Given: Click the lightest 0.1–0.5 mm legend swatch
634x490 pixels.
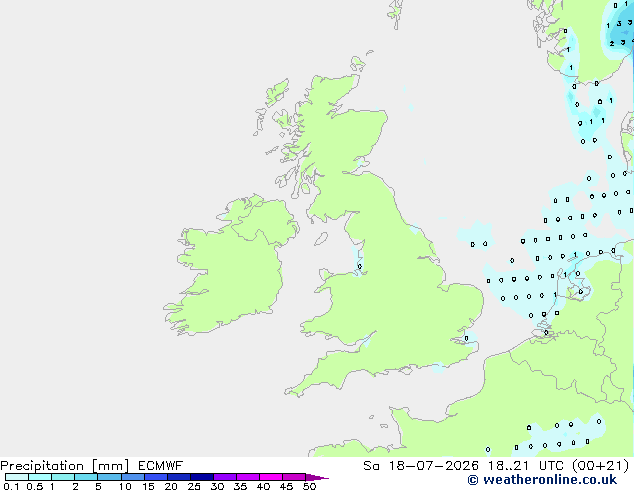Looking at the screenshot, I should pos(17,477).
